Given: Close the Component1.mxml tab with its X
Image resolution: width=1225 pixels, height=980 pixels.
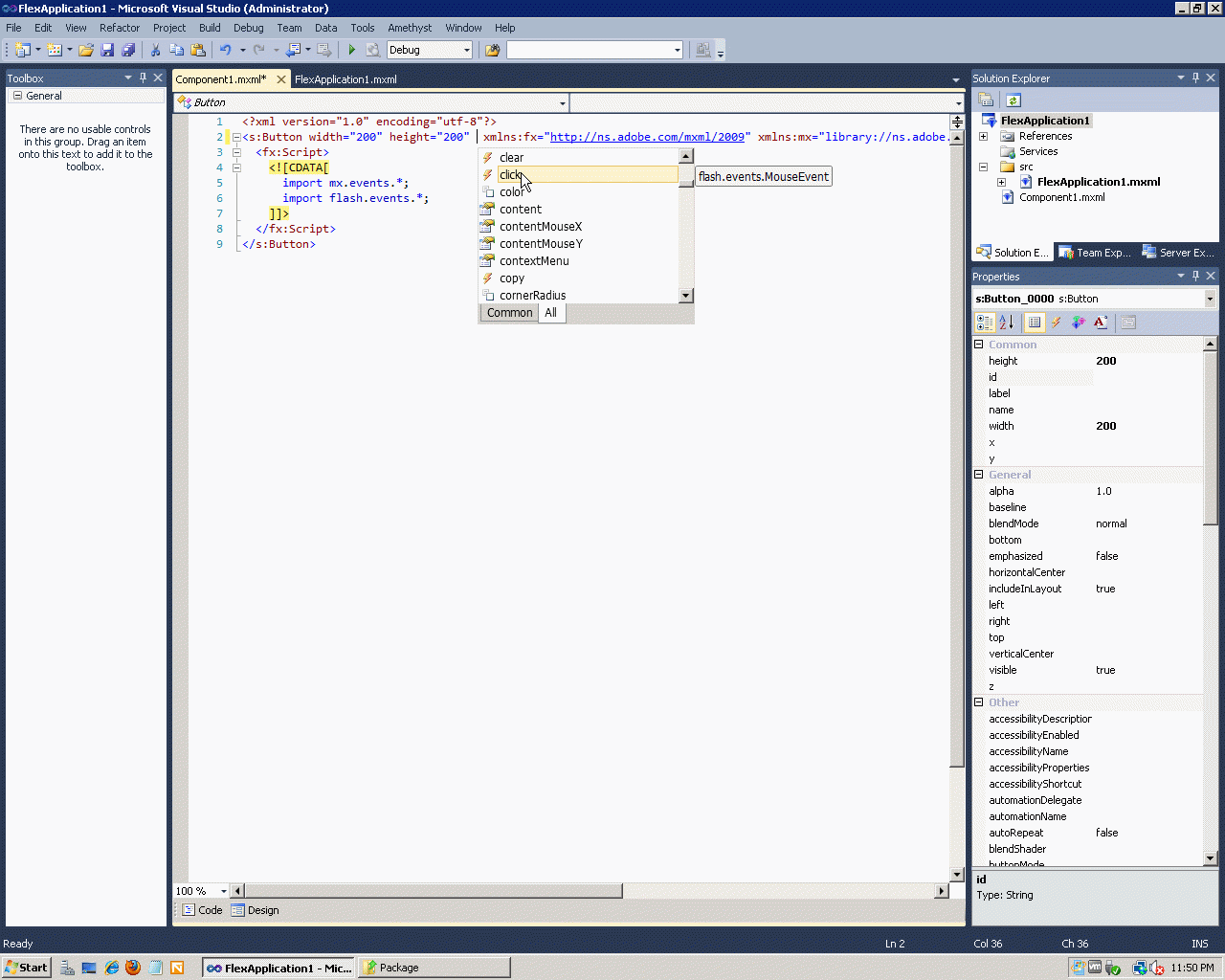Looking at the screenshot, I should pyautogui.click(x=281, y=79).
